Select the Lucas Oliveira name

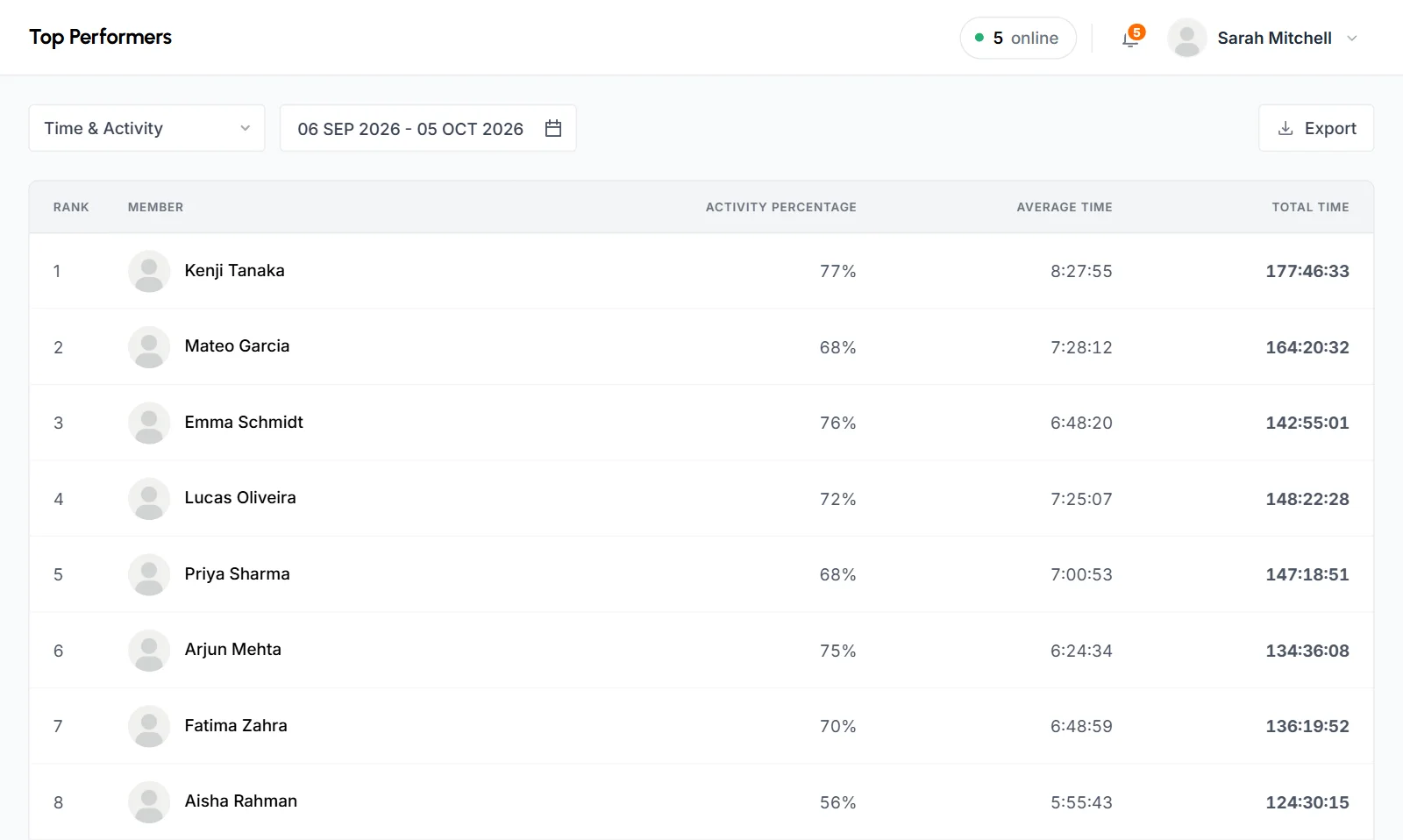pyautogui.click(x=240, y=498)
